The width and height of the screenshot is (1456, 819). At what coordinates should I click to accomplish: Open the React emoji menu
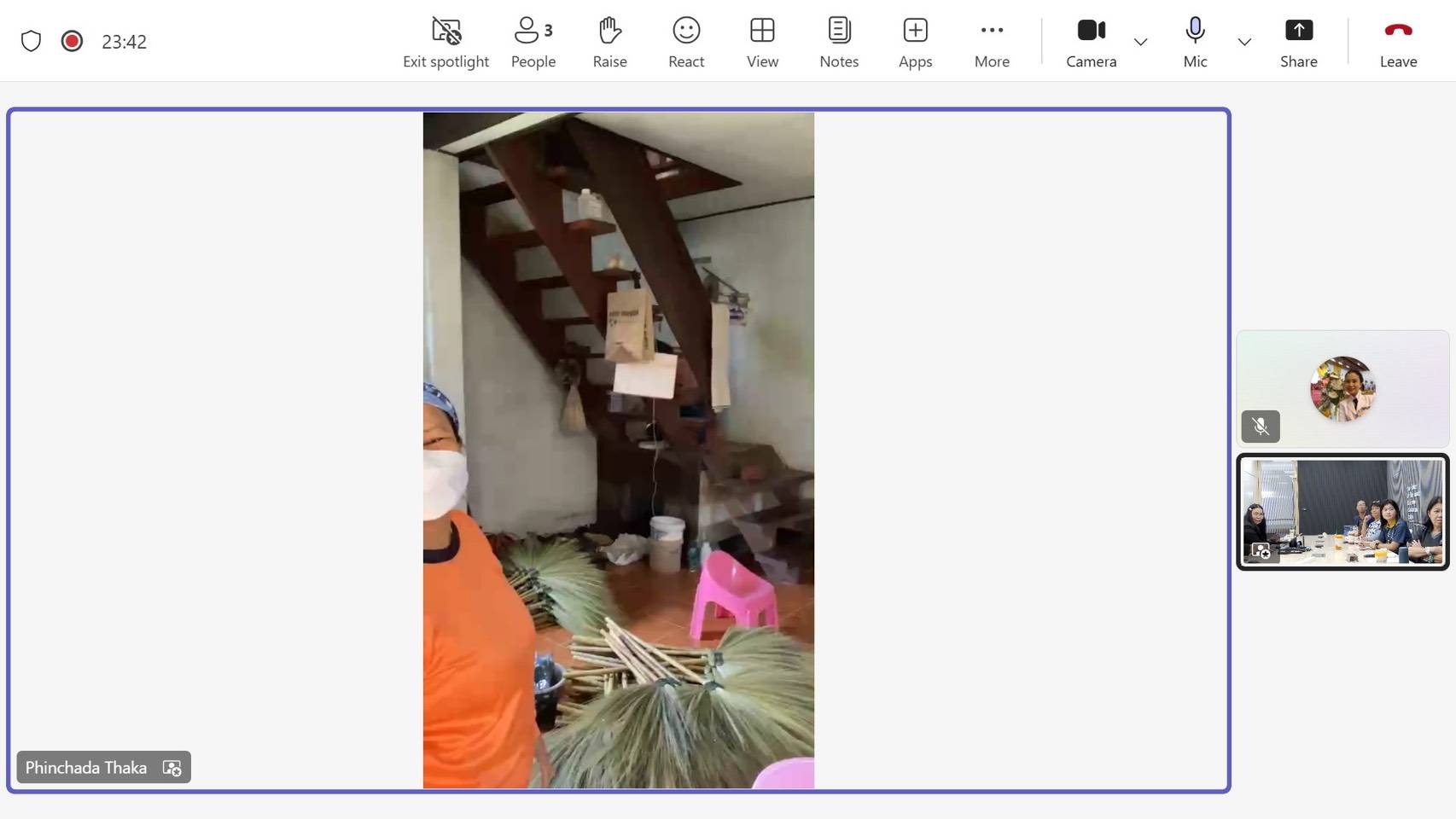tap(686, 42)
